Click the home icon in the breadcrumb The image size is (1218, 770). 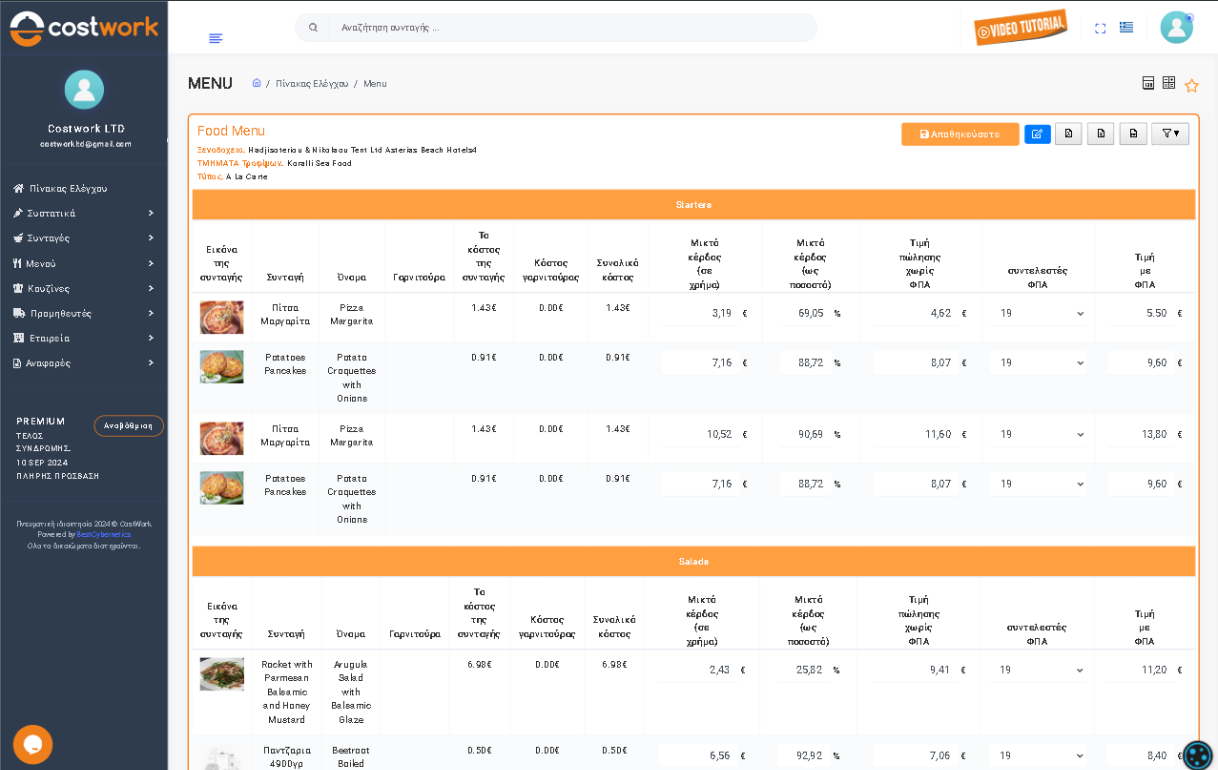tap(256, 83)
